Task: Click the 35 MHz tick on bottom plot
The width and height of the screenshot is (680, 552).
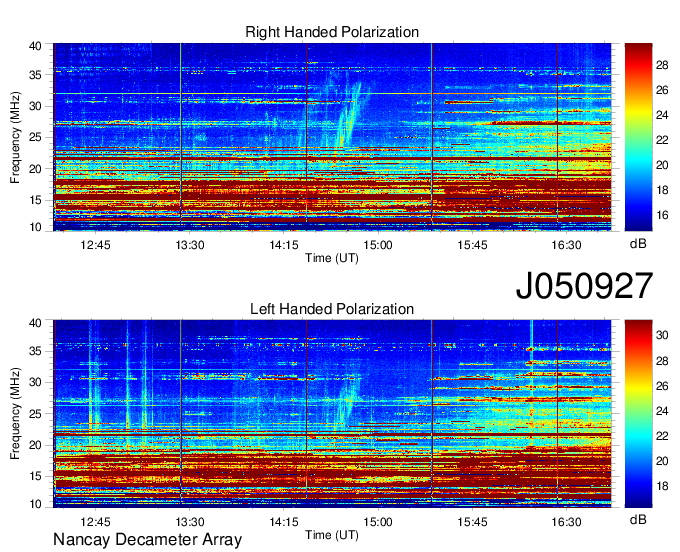Action: (35, 351)
